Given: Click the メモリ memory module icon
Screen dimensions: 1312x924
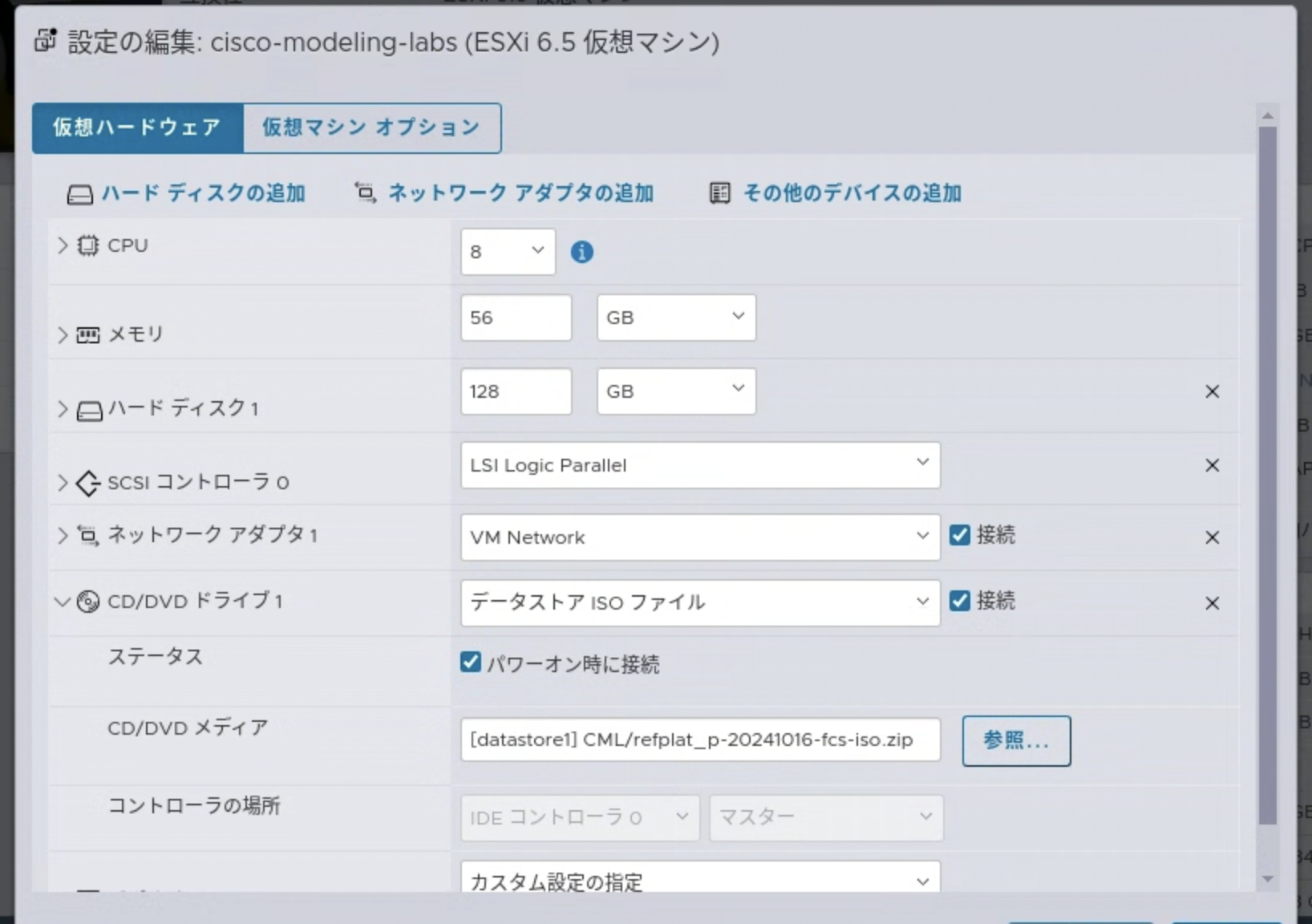Looking at the screenshot, I should 90,335.
